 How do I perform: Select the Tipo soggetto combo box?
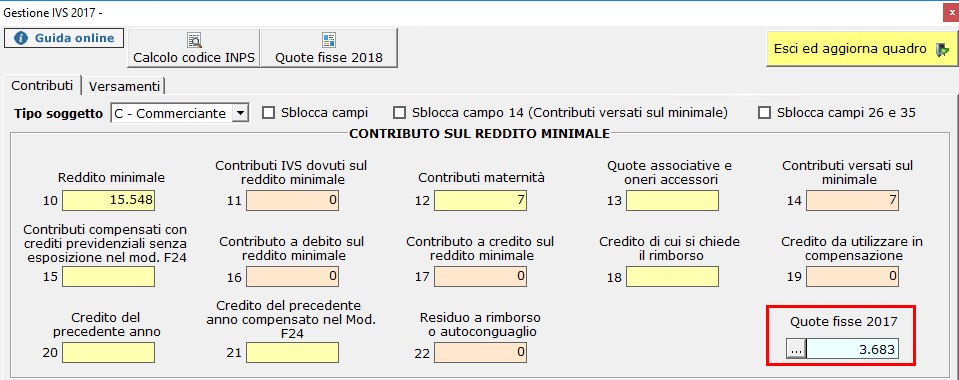[x=180, y=113]
